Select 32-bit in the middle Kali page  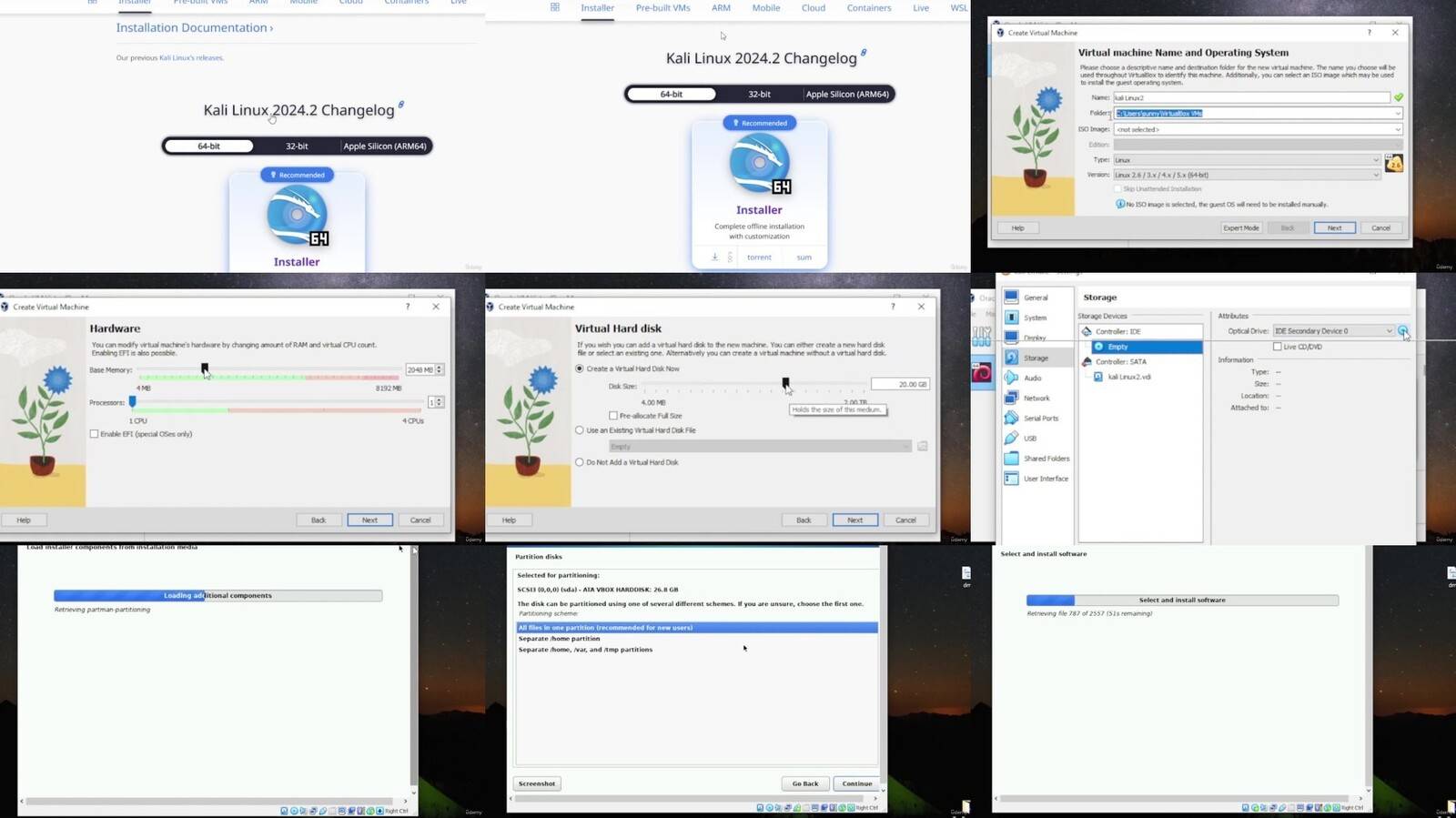click(x=759, y=94)
